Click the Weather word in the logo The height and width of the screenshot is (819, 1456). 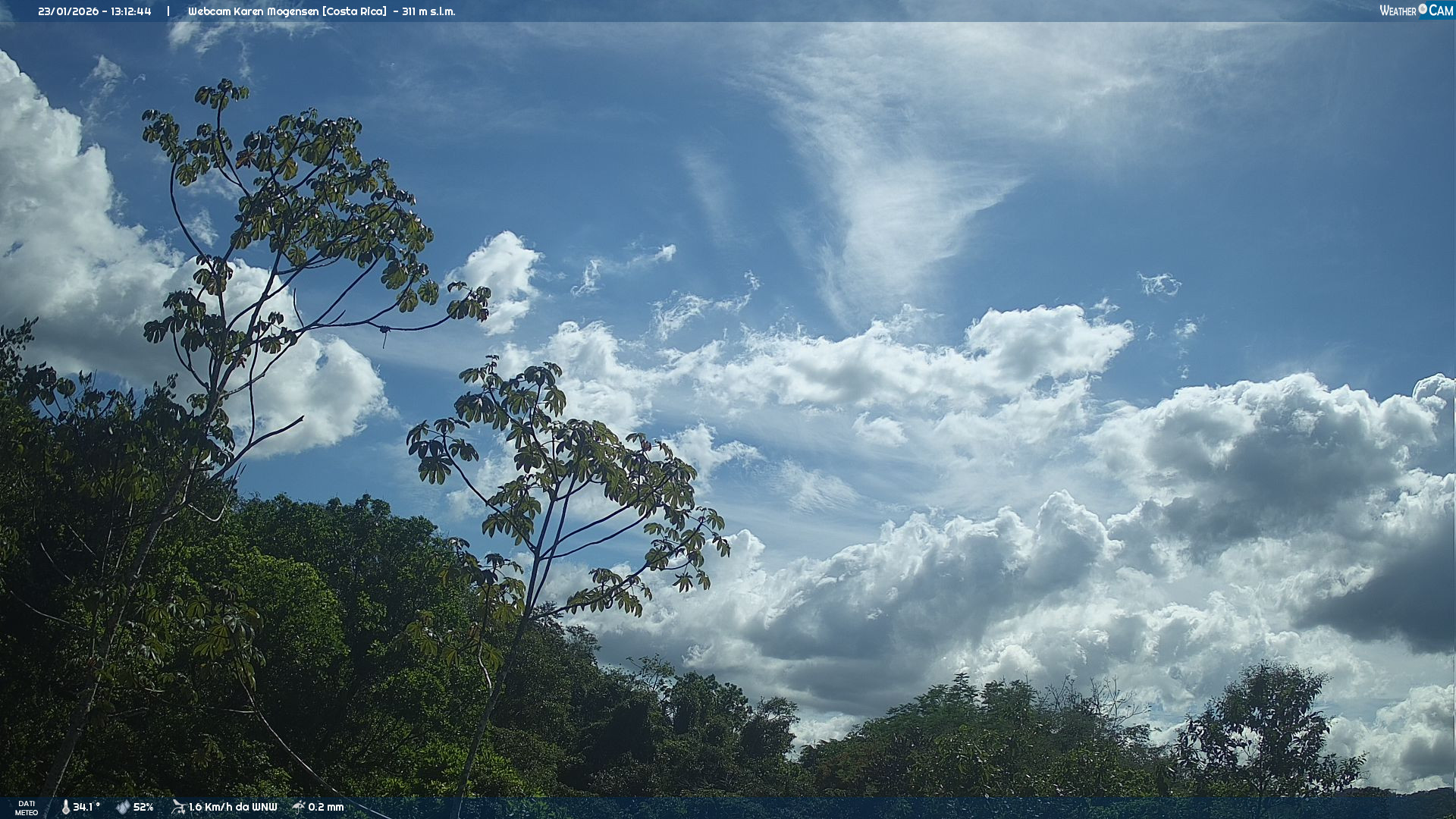(1398, 11)
